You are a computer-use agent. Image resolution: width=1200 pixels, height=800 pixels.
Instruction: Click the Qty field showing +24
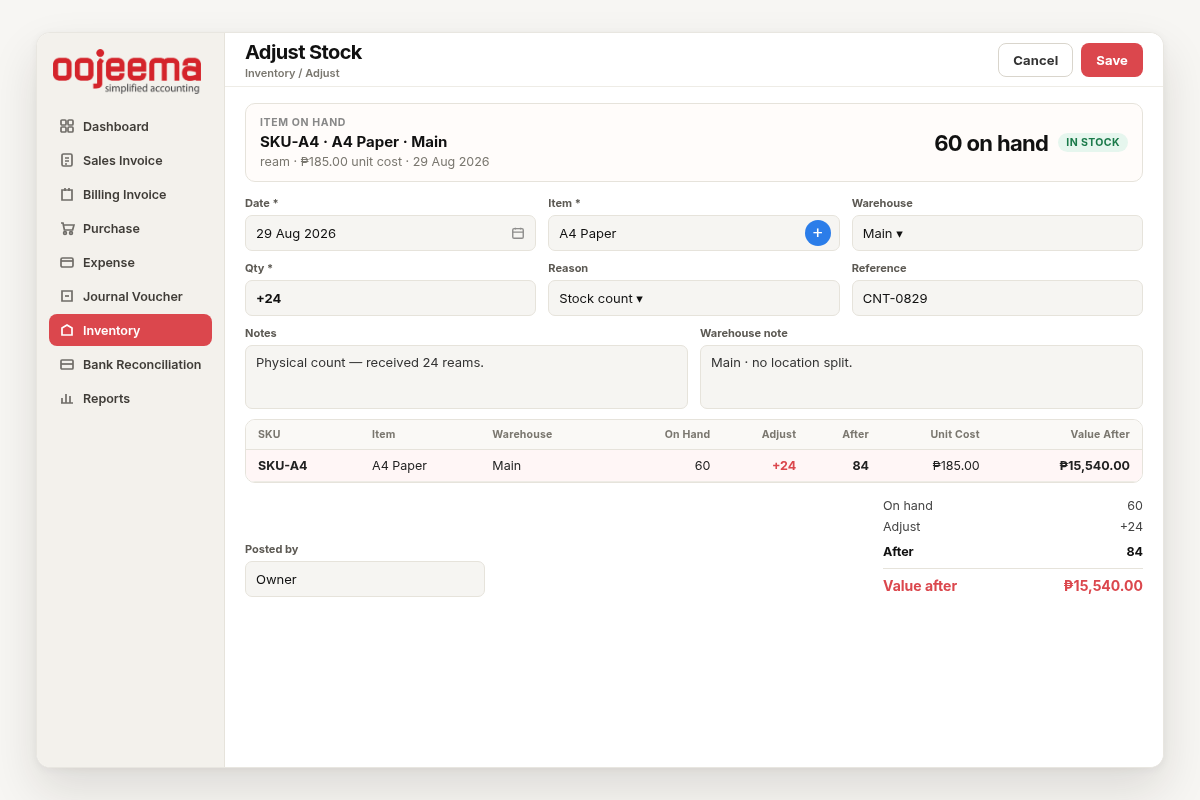pyautogui.click(x=390, y=298)
